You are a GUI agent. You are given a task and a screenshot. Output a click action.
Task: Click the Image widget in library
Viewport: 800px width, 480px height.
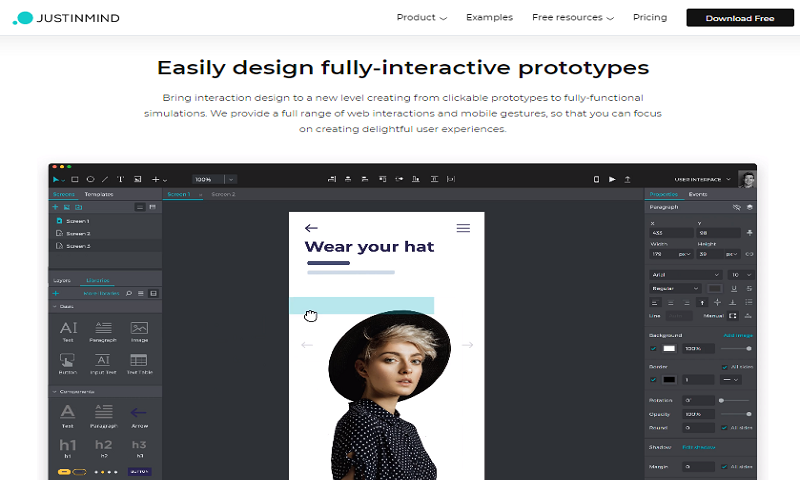click(x=139, y=331)
